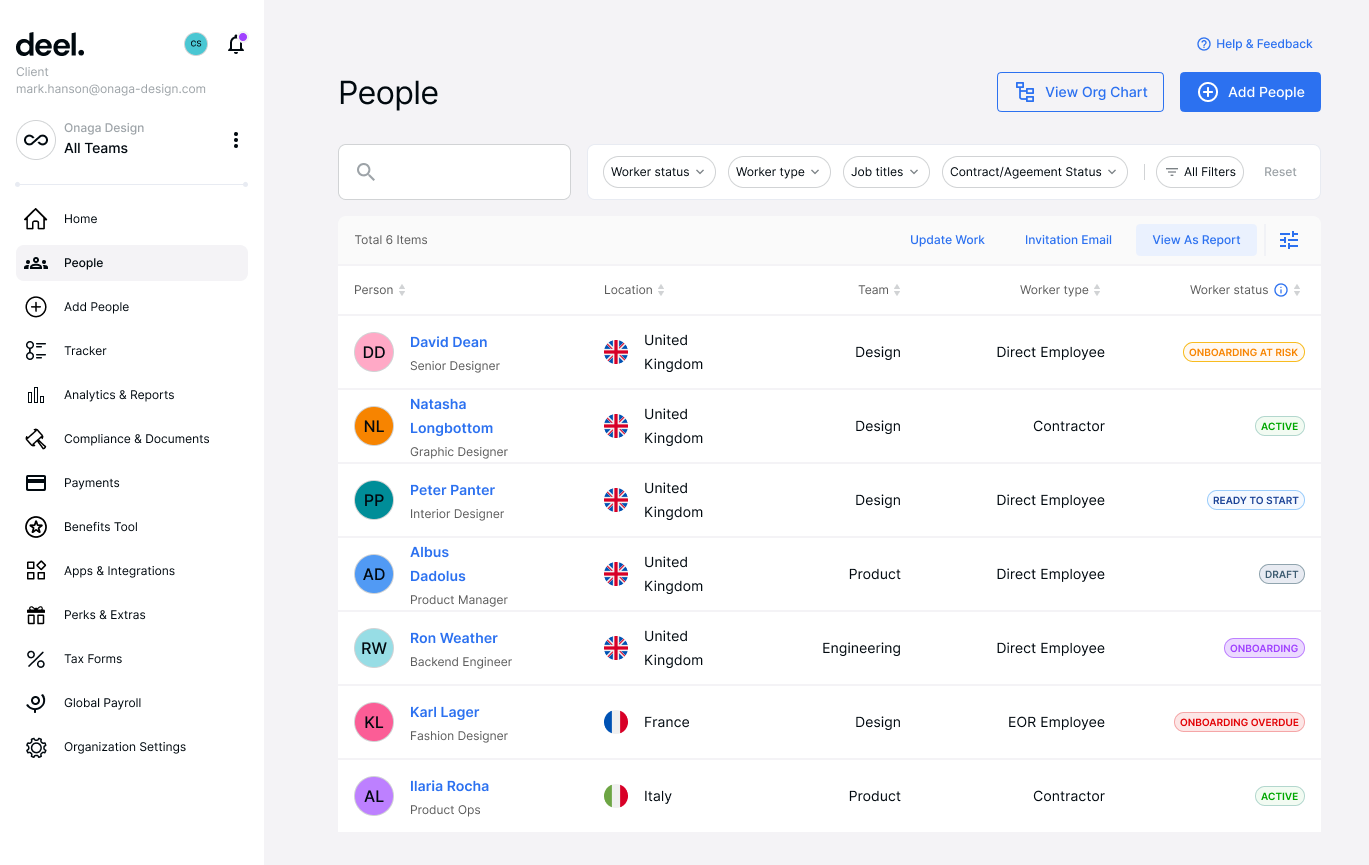Open the Contract/Agreement Status dropdown
Image resolution: width=1369 pixels, height=865 pixels.
tap(1034, 172)
